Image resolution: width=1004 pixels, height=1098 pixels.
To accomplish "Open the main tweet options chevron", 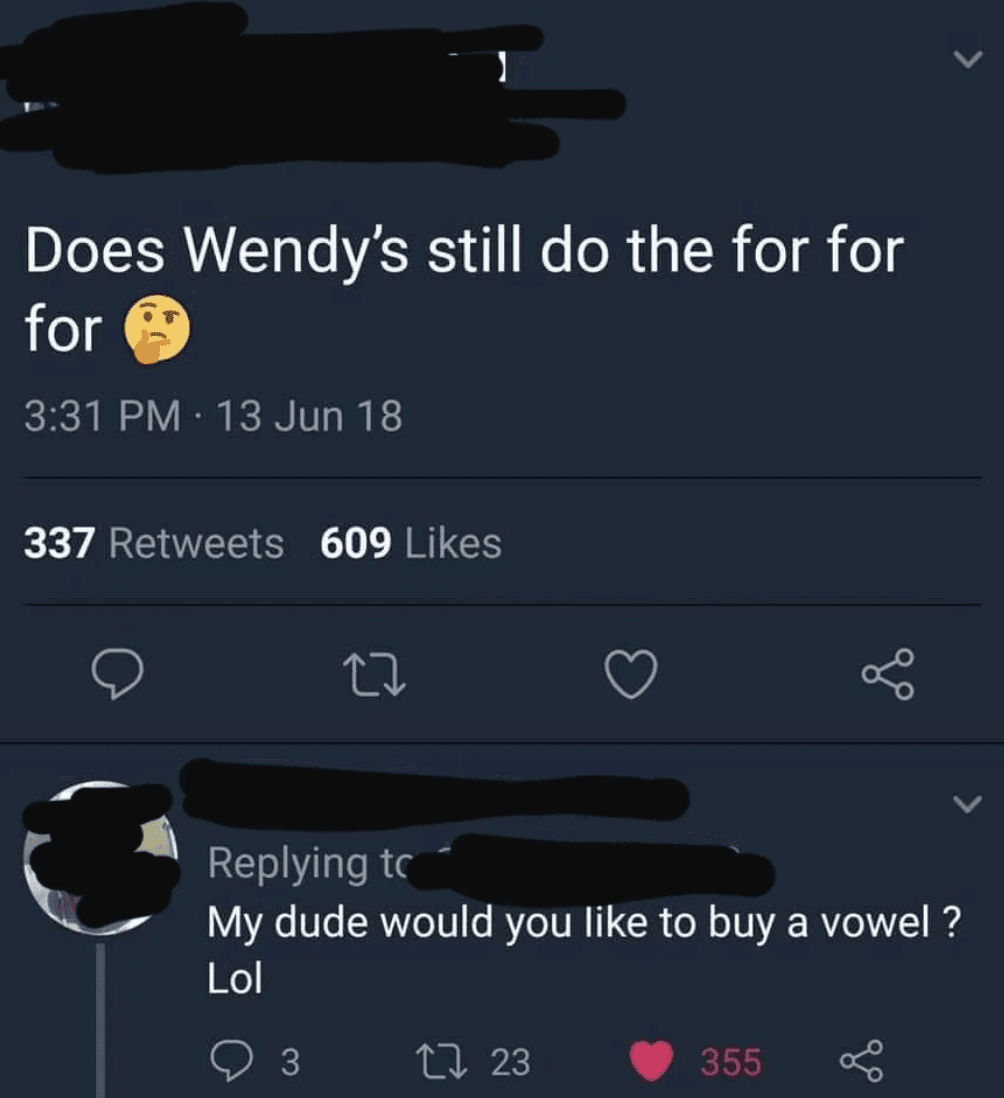I will [969, 59].
